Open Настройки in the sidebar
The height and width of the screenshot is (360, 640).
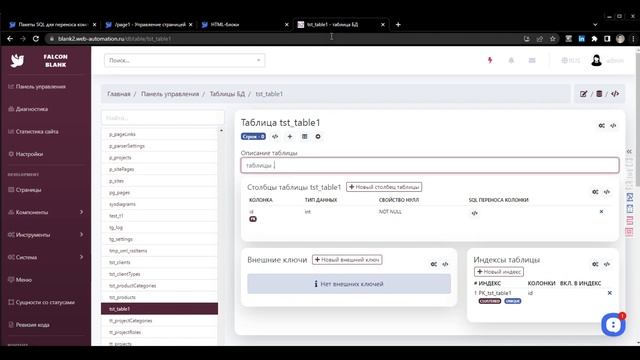[29, 154]
